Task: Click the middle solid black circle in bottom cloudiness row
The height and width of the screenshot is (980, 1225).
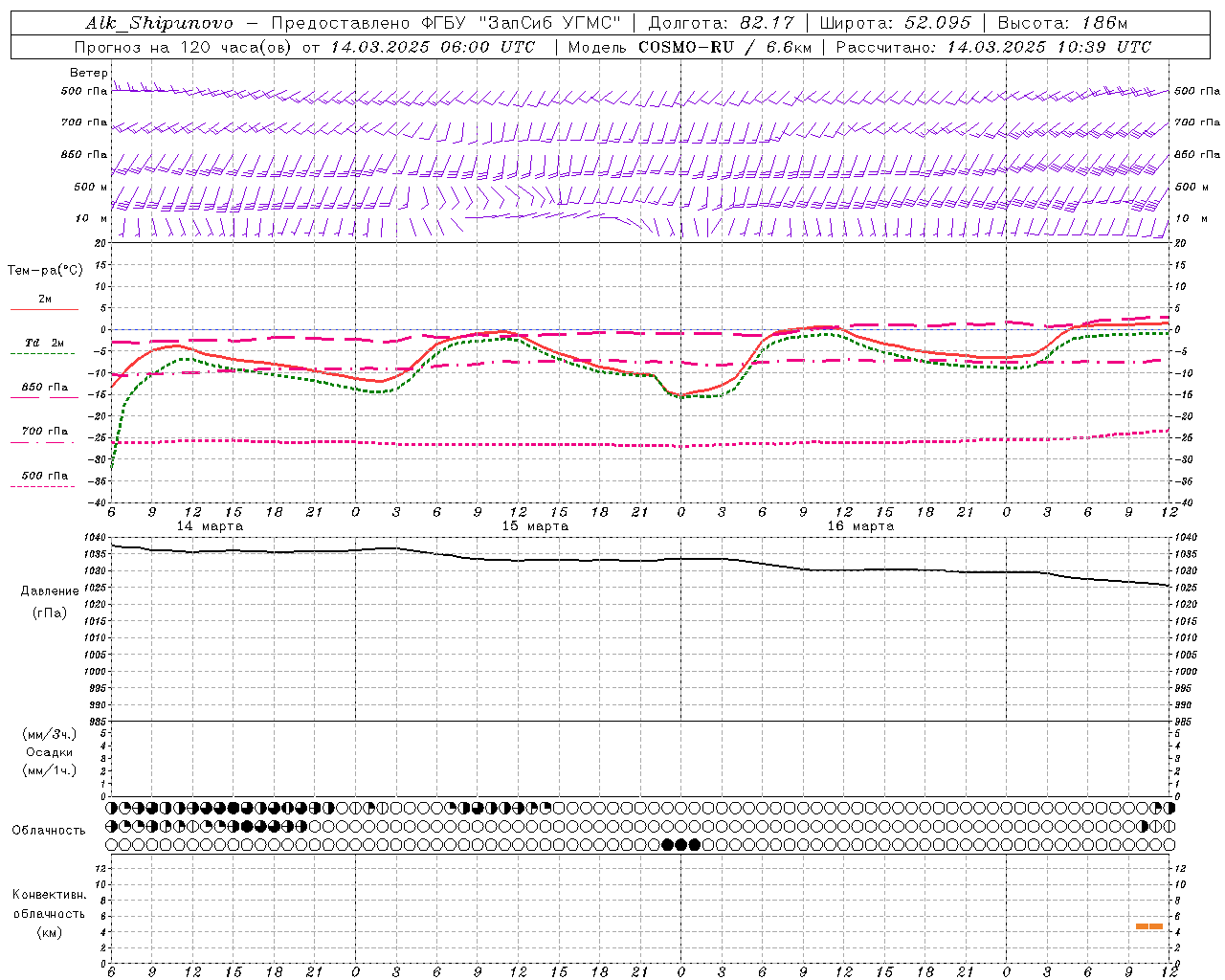Action: tap(680, 844)
